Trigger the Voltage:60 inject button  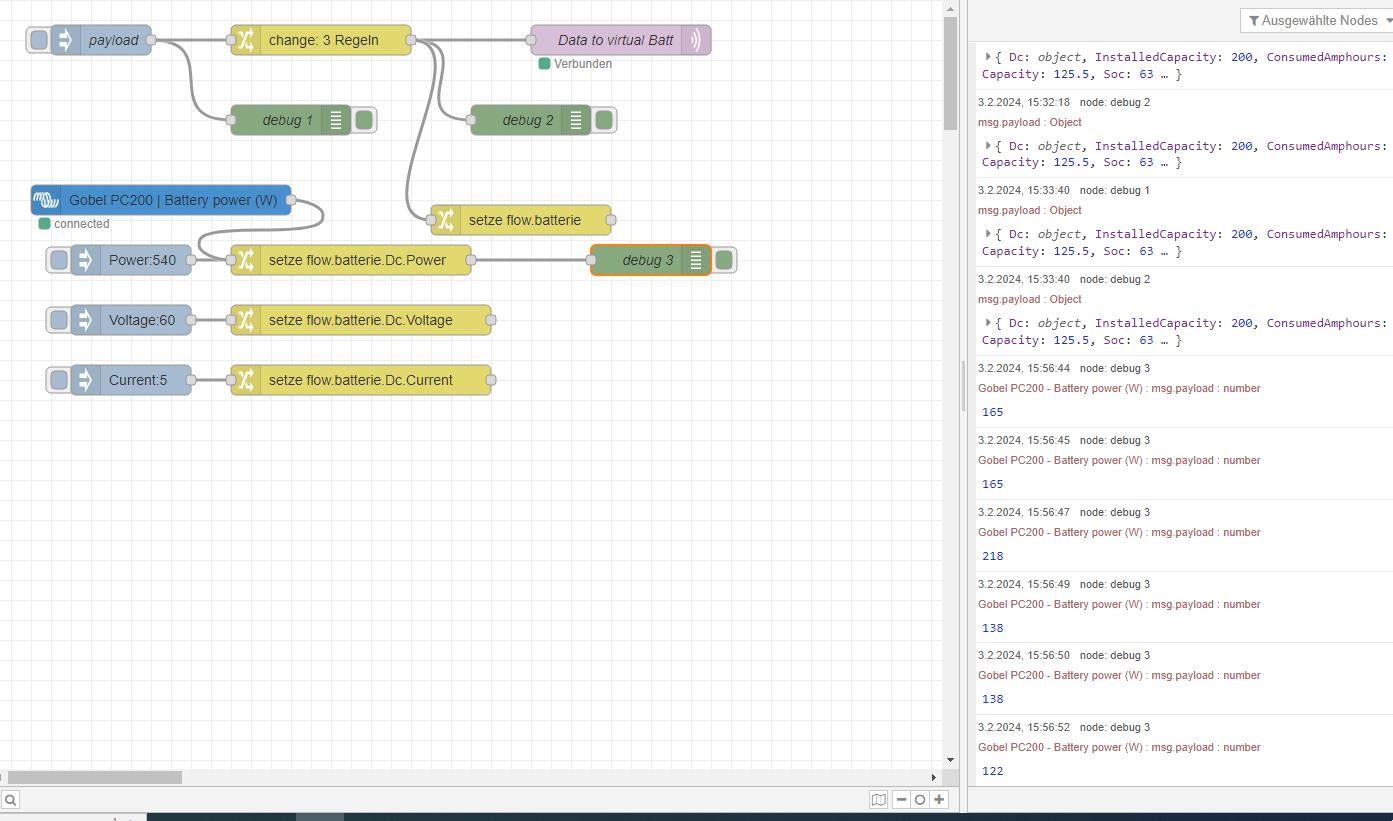(x=59, y=320)
